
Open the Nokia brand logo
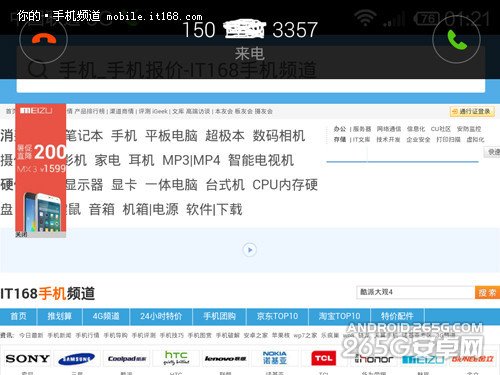coord(274,358)
